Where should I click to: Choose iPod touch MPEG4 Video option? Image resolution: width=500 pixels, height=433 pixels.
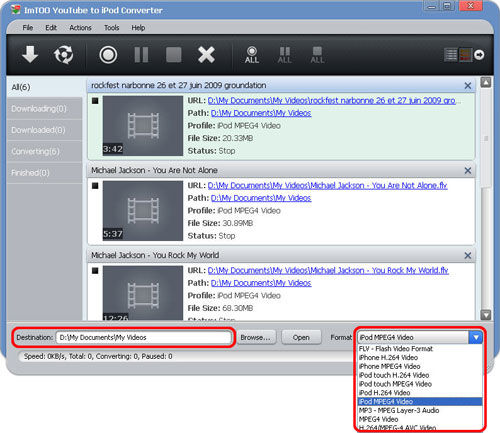(x=420, y=384)
